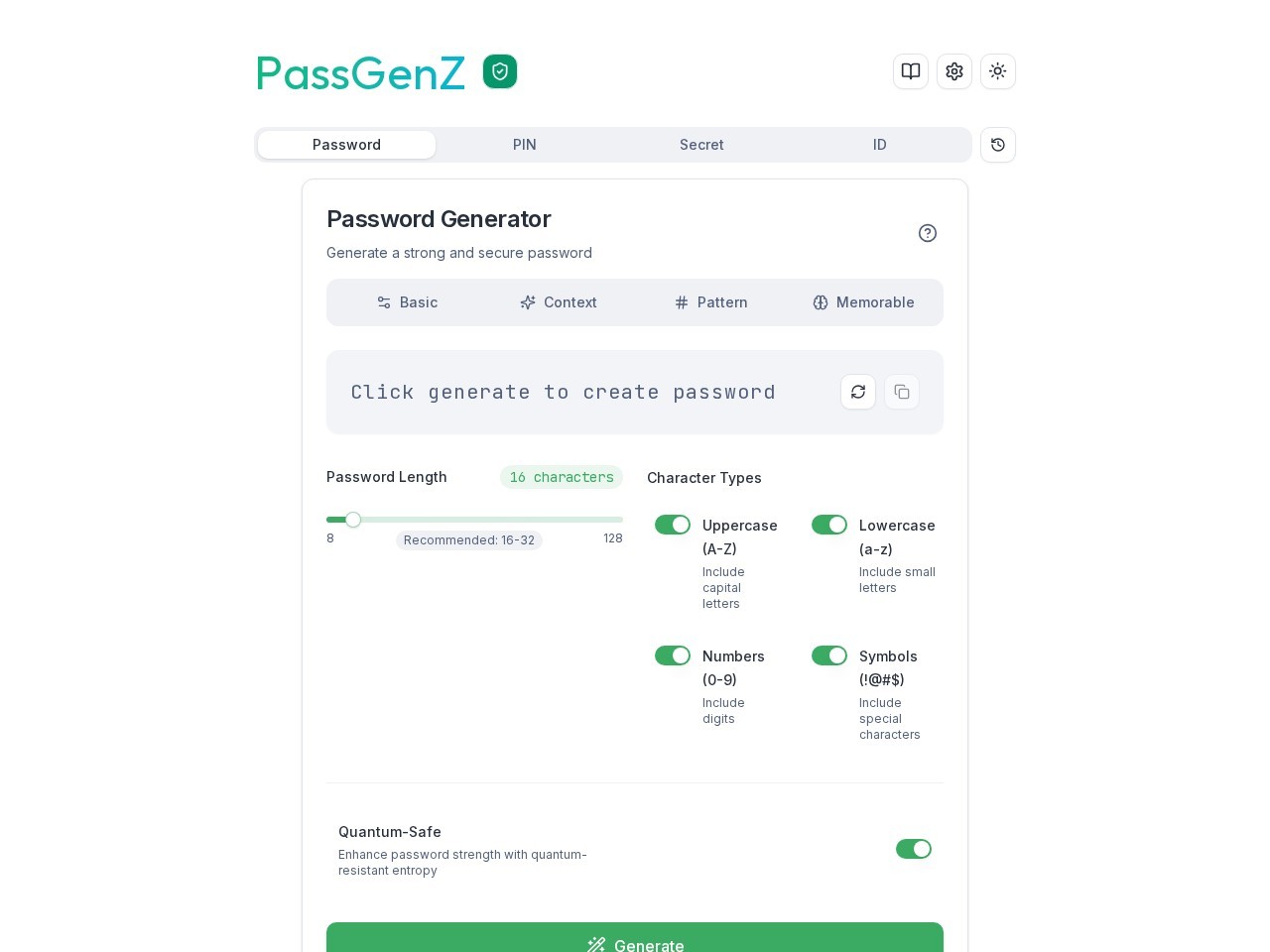
Task: Open password history clock icon
Action: click(998, 145)
